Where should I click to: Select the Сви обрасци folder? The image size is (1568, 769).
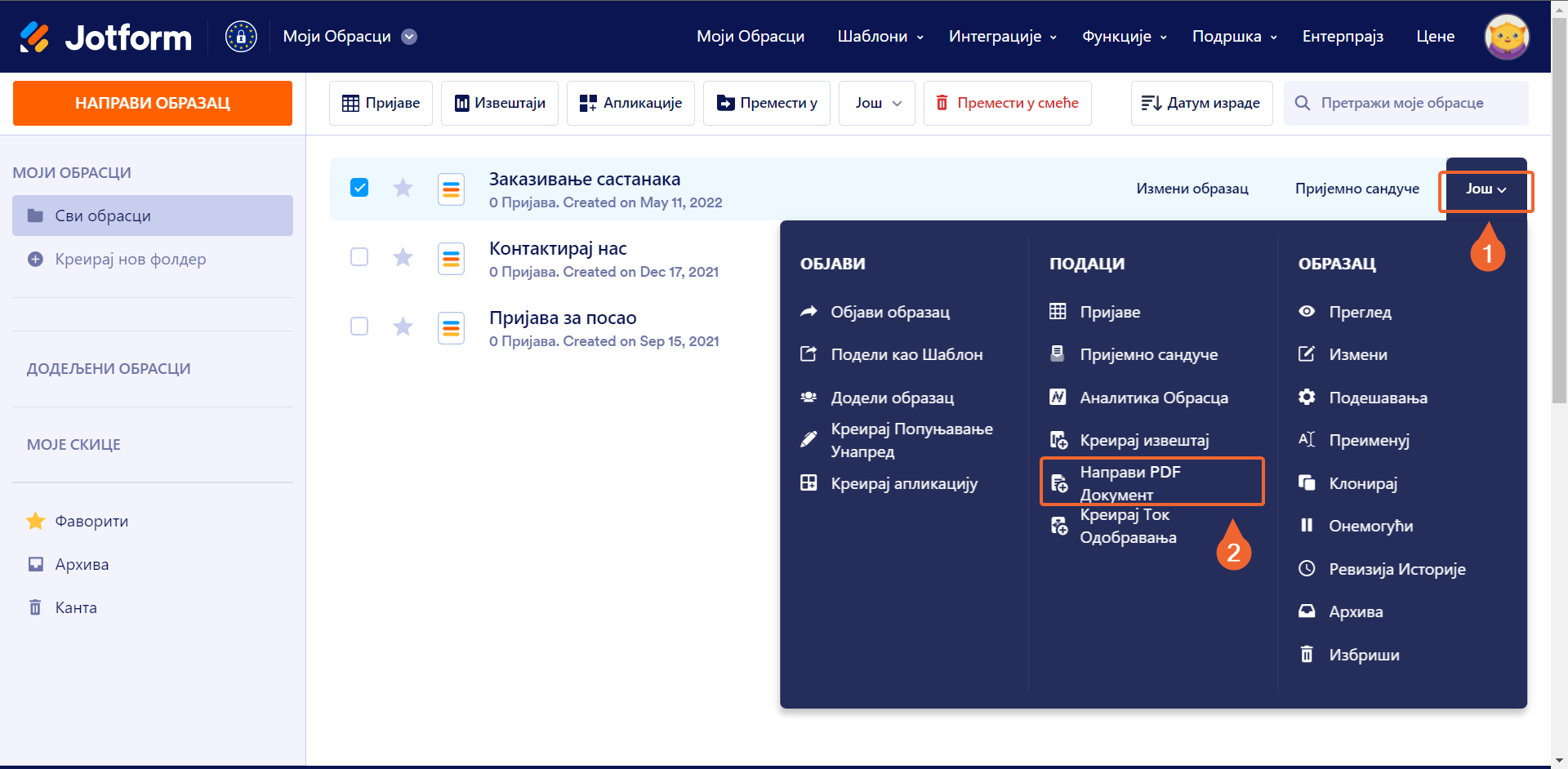[x=153, y=216]
